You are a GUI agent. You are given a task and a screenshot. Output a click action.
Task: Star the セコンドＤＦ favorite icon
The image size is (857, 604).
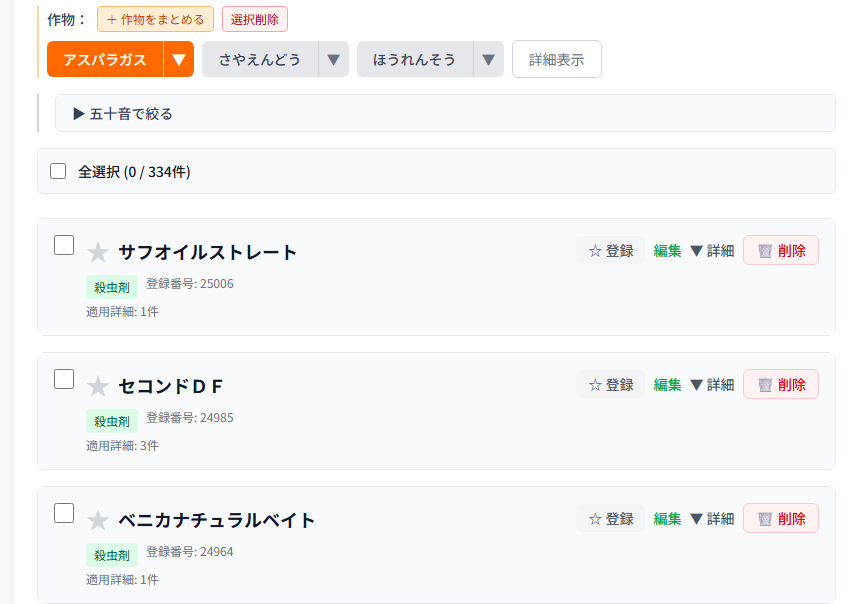coord(97,386)
